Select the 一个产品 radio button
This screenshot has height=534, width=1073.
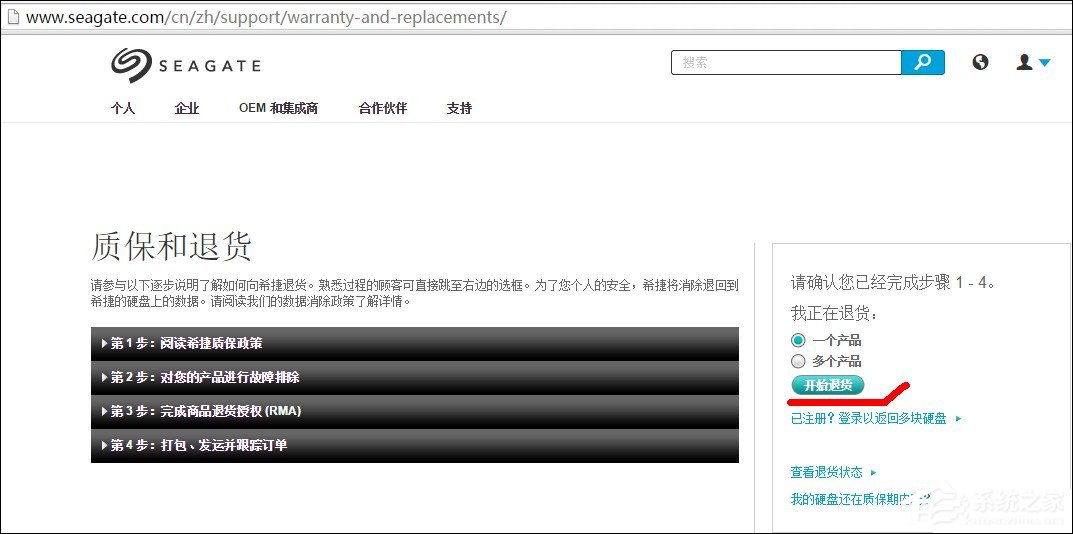[798, 340]
